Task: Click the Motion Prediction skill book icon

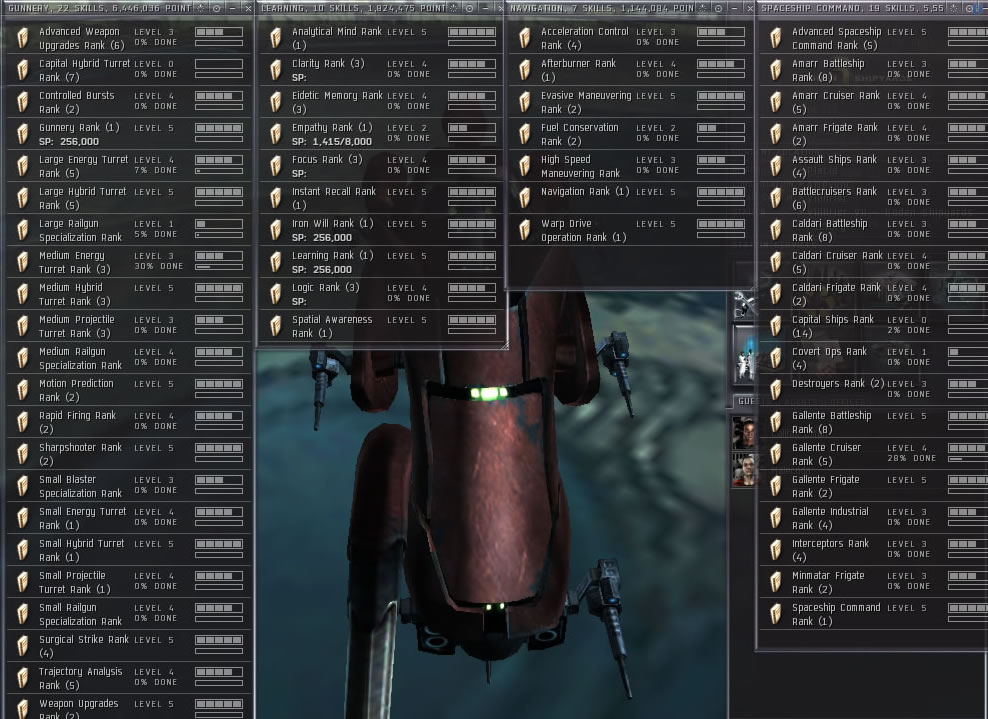Action: point(23,389)
